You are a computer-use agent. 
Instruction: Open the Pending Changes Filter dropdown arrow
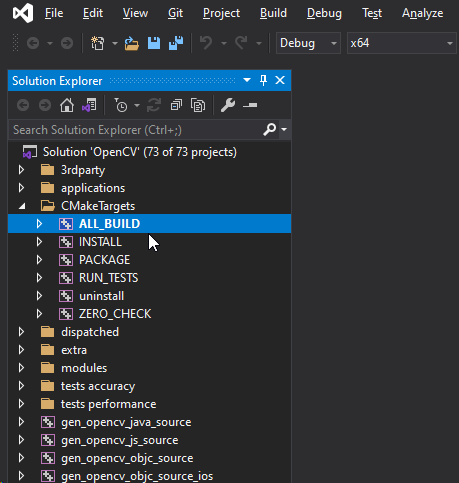point(137,106)
